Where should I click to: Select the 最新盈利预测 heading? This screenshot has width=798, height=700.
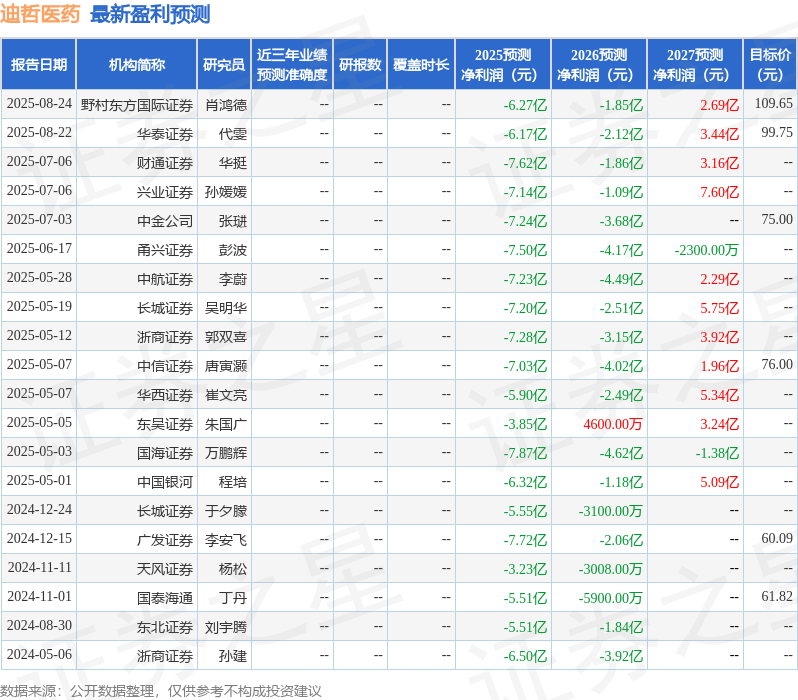click(150, 14)
